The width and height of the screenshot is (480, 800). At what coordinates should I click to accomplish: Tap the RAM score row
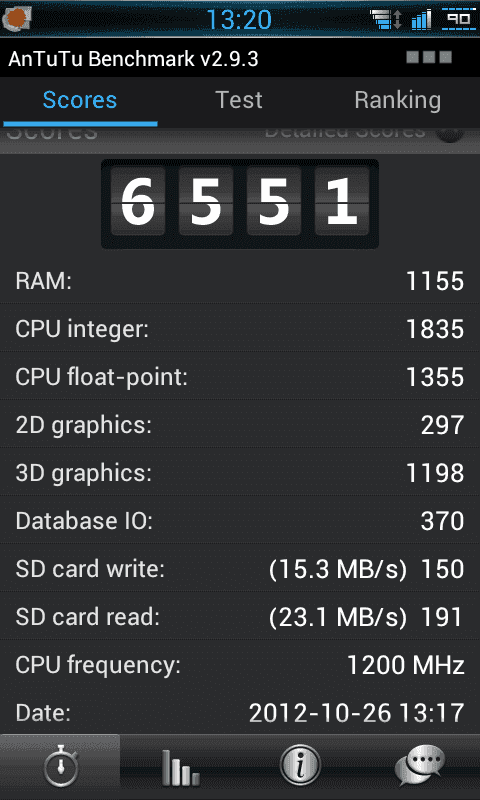[240, 281]
